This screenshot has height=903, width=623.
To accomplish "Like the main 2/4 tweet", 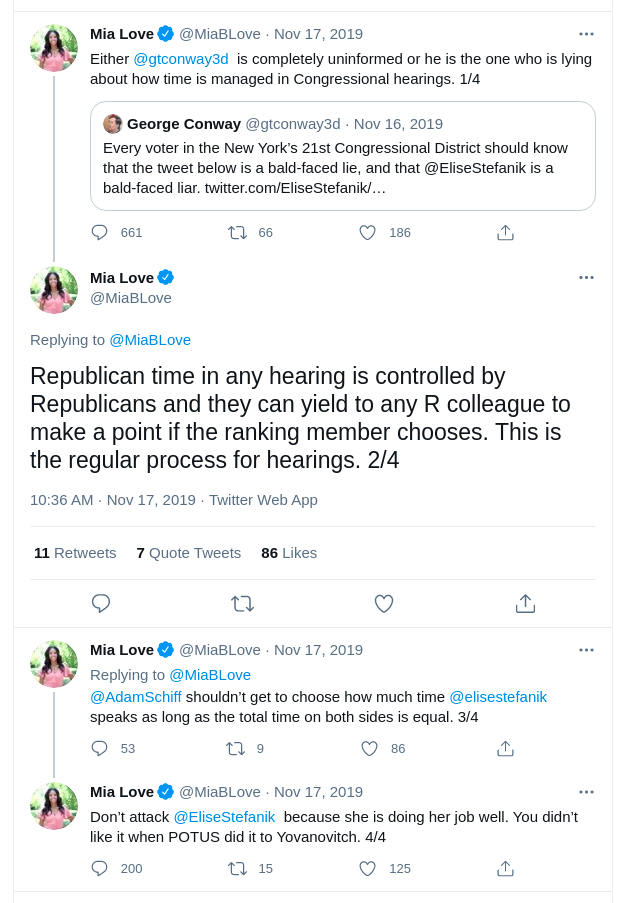I will coord(384,604).
